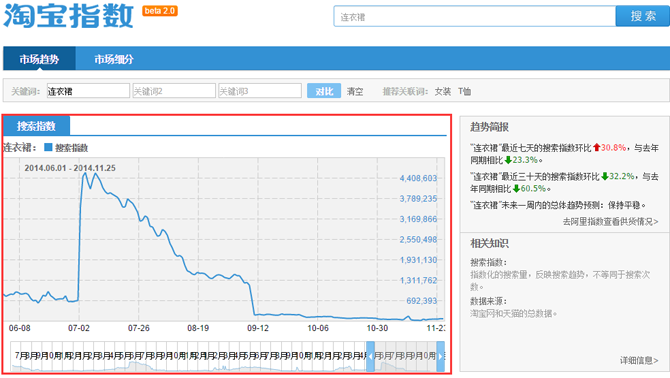Click y-axis value 3,789,235

[418, 199]
